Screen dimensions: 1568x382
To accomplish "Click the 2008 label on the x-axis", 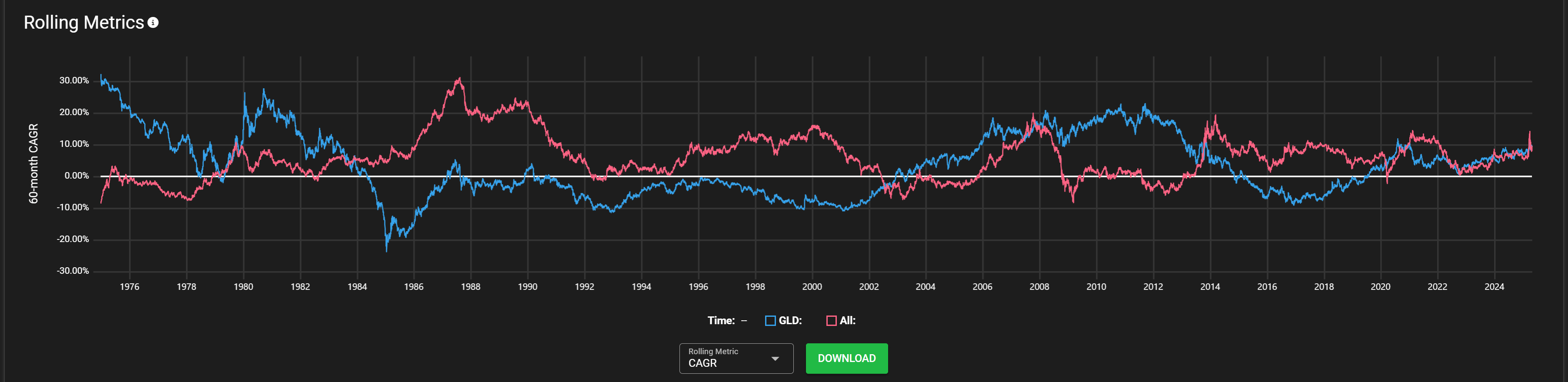I will coord(1039,286).
